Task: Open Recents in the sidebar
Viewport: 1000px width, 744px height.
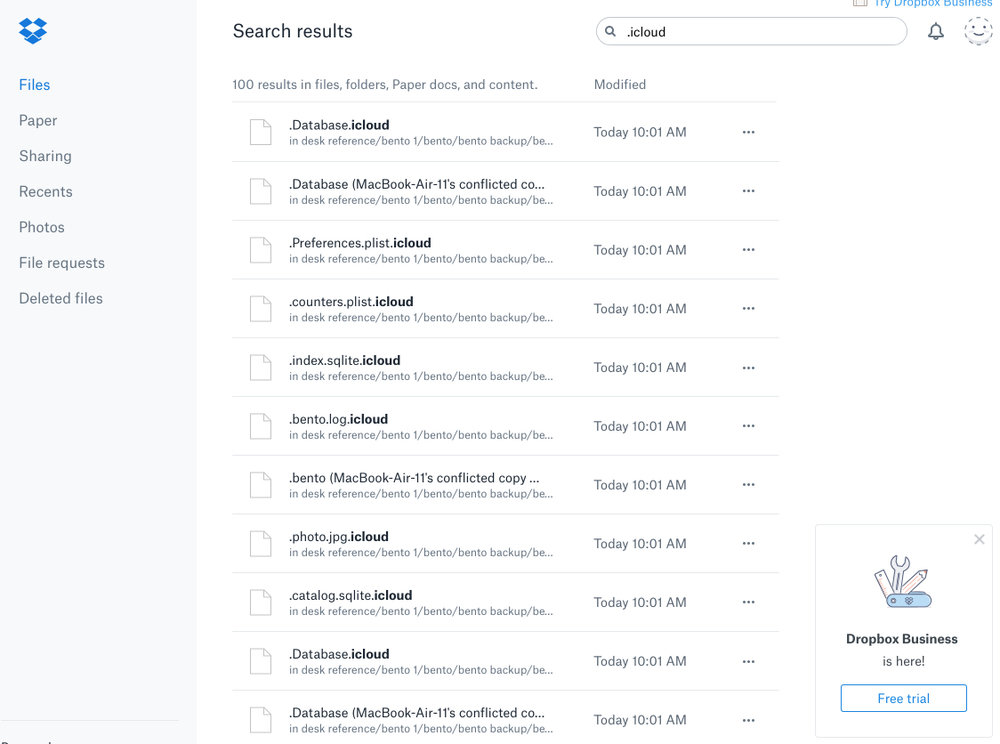Action: 45,192
